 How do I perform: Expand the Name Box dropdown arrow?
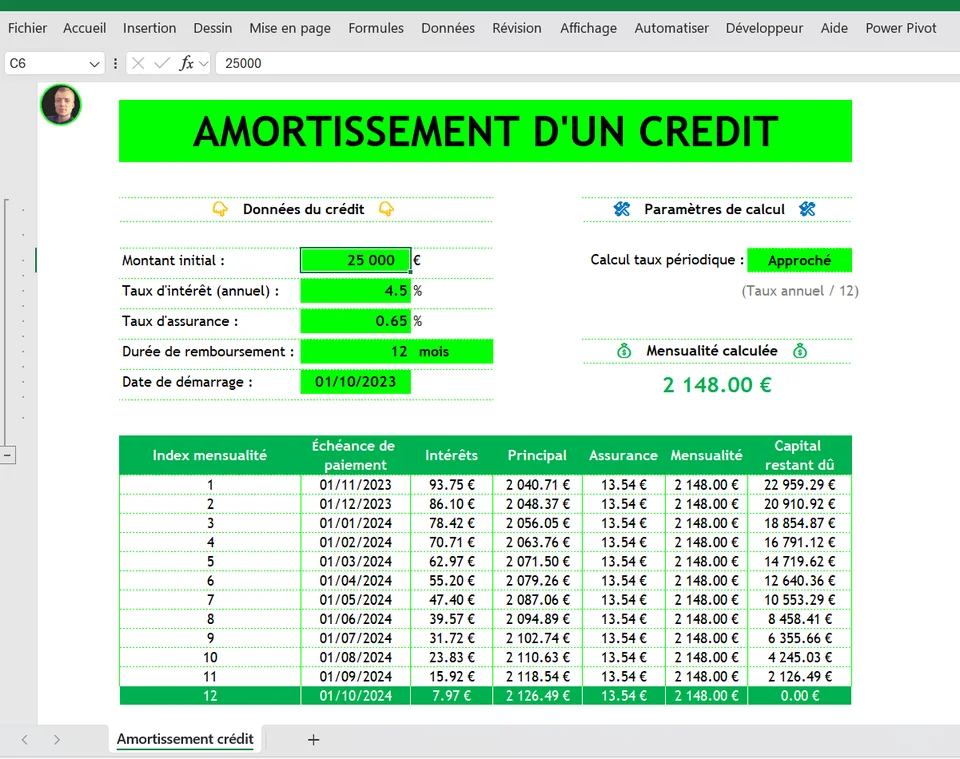pos(94,64)
